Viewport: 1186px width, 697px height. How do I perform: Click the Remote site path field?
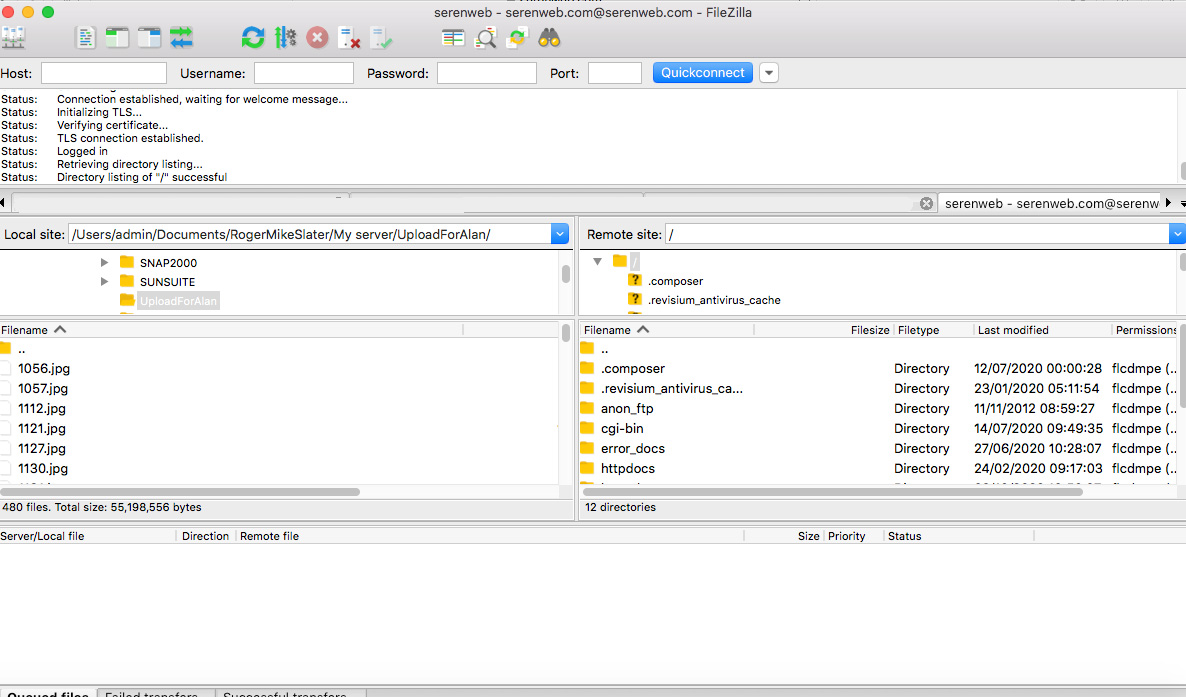917,235
